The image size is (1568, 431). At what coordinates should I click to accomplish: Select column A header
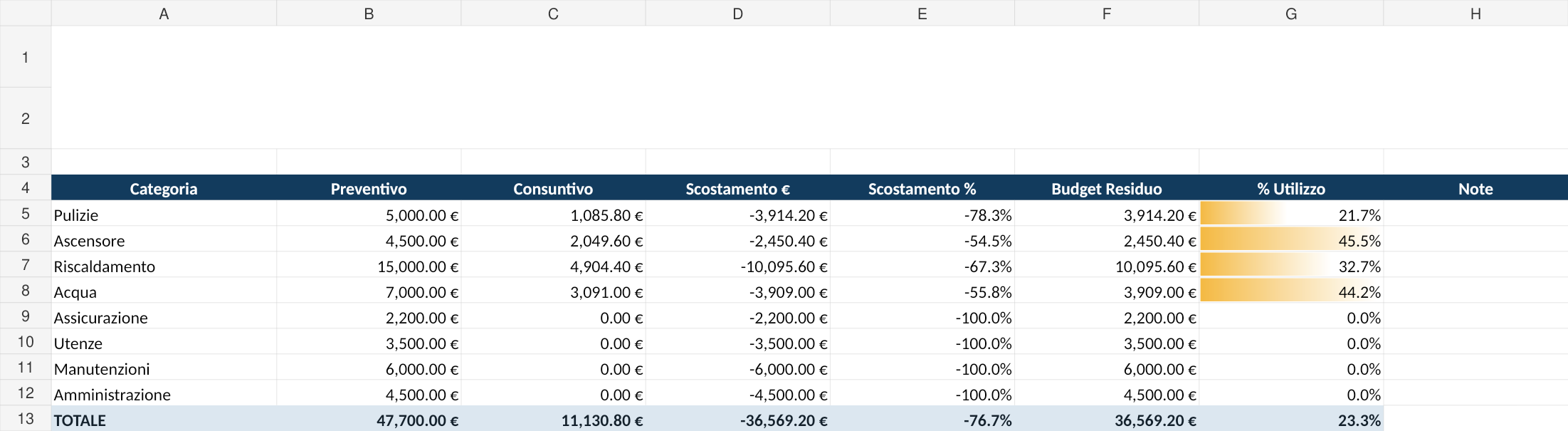[x=164, y=13]
